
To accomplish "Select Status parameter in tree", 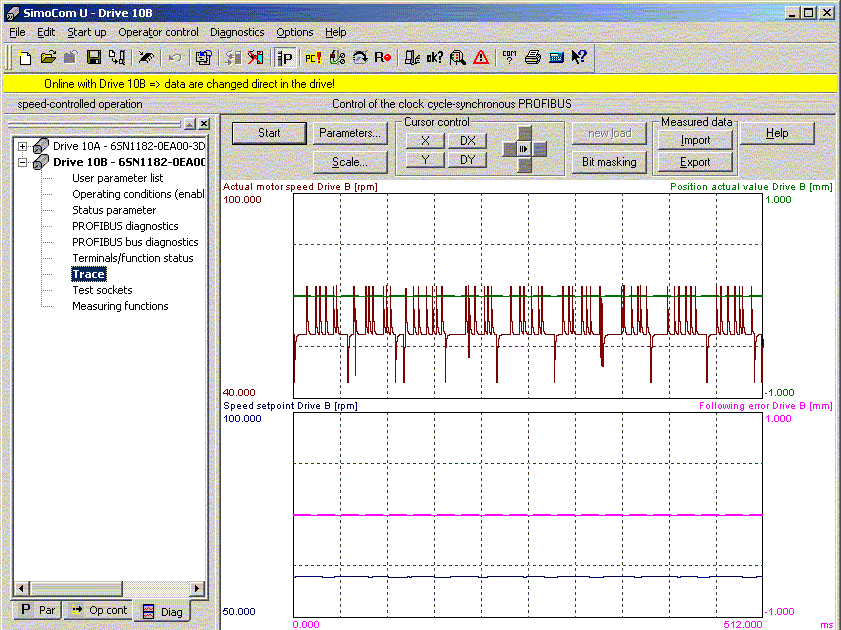I will click(114, 210).
